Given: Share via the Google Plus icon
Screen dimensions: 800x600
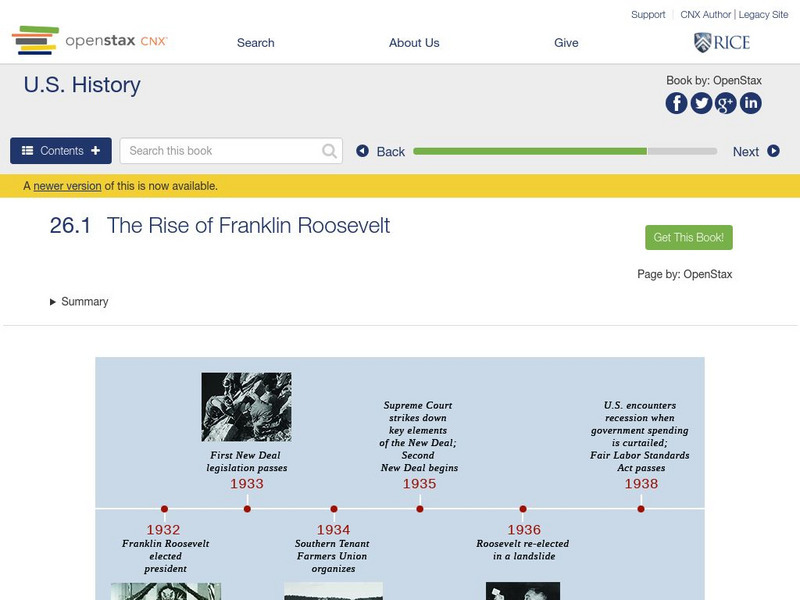Looking at the screenshot, I should (x=726, y=103).
